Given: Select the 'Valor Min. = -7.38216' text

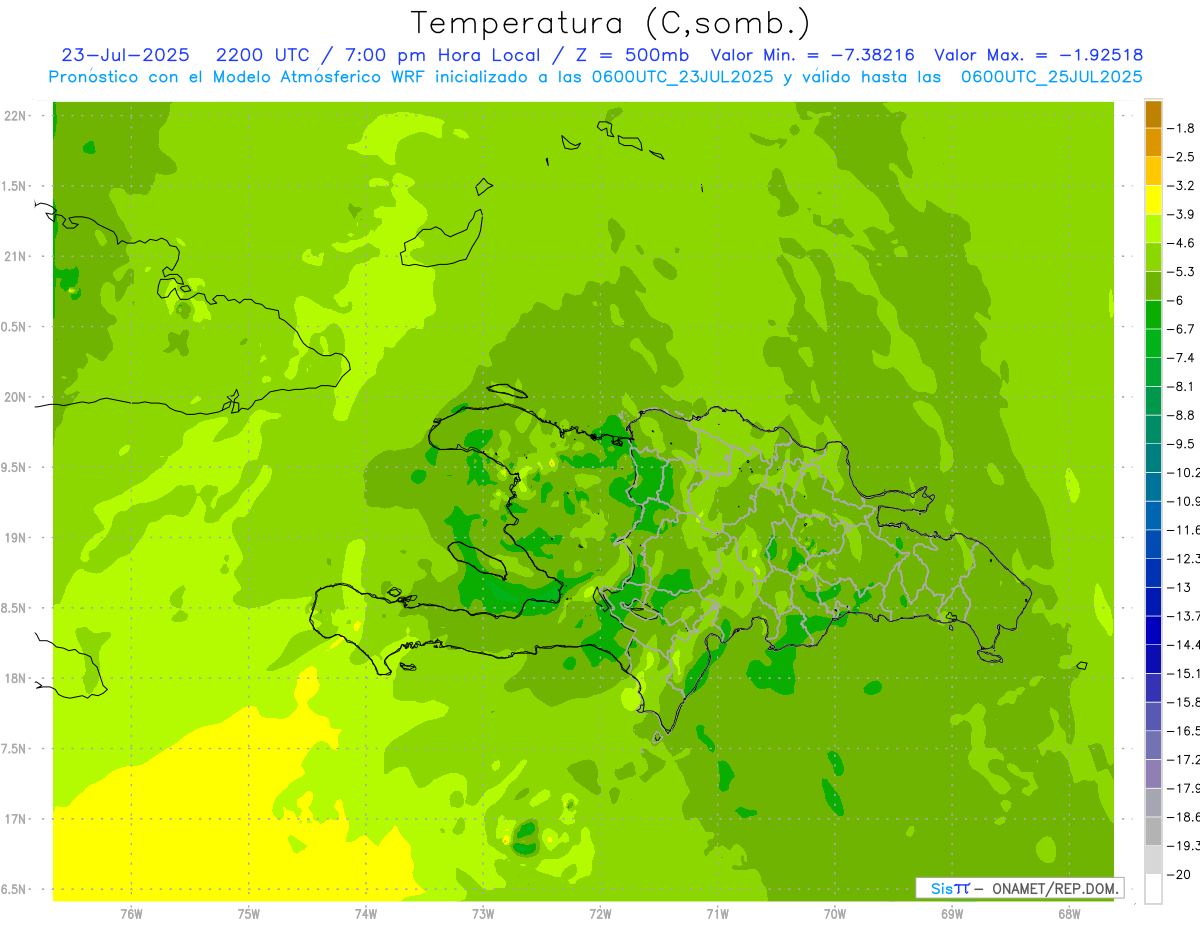Looking at the screenshot, I should click(x=812, y=56).
